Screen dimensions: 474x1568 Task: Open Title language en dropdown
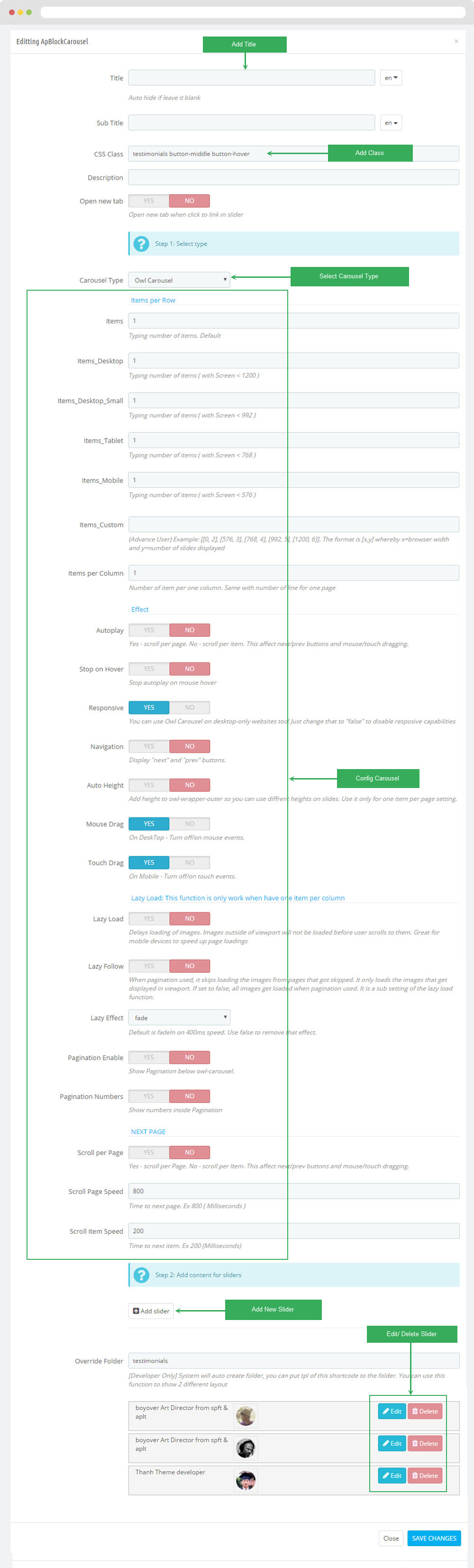pyautogui.click(x=391, y=78)
